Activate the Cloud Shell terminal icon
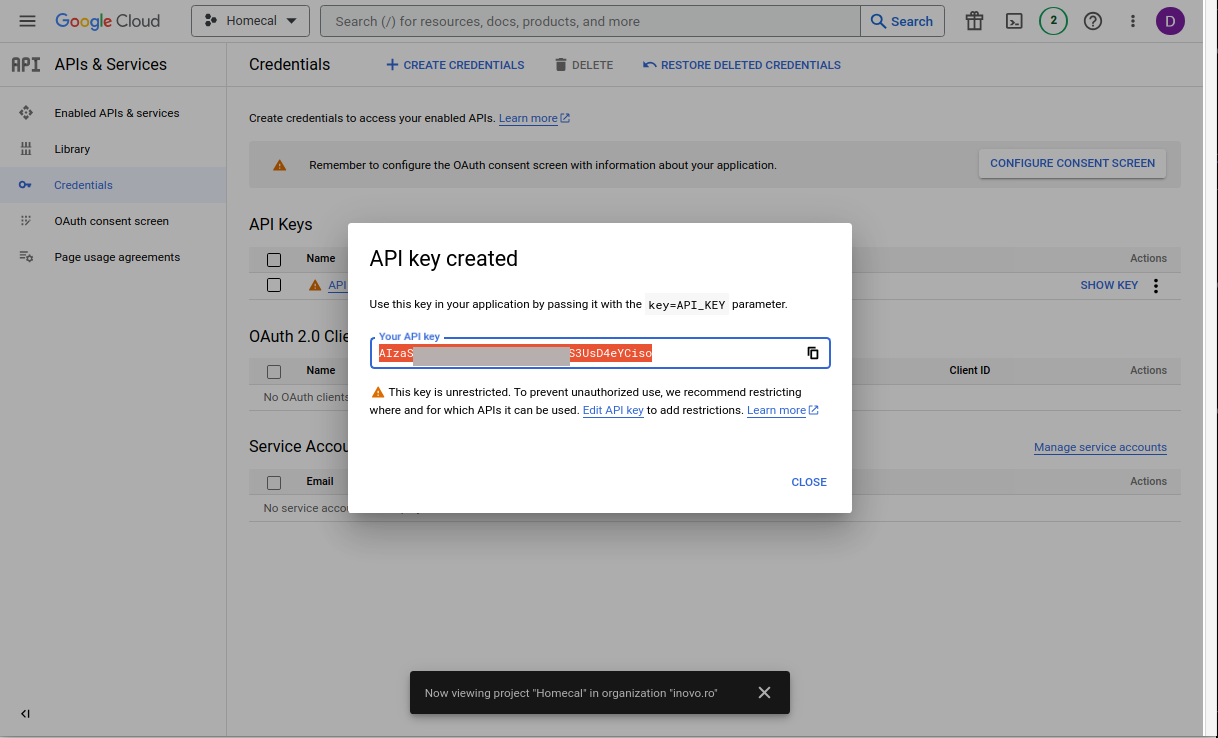 click(x=1014, y=20)
